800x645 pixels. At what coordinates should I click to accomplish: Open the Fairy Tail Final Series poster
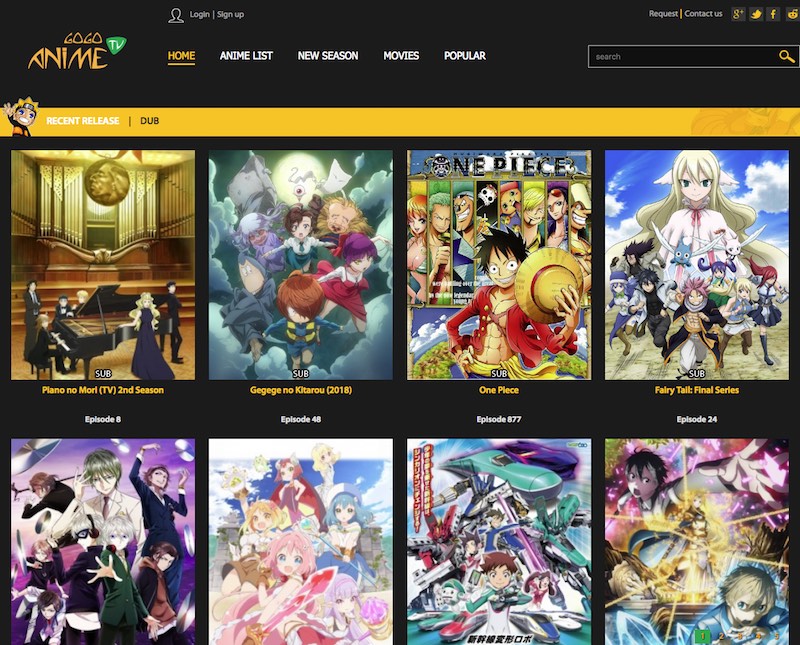pyautogui.click(x=696, y=265)
